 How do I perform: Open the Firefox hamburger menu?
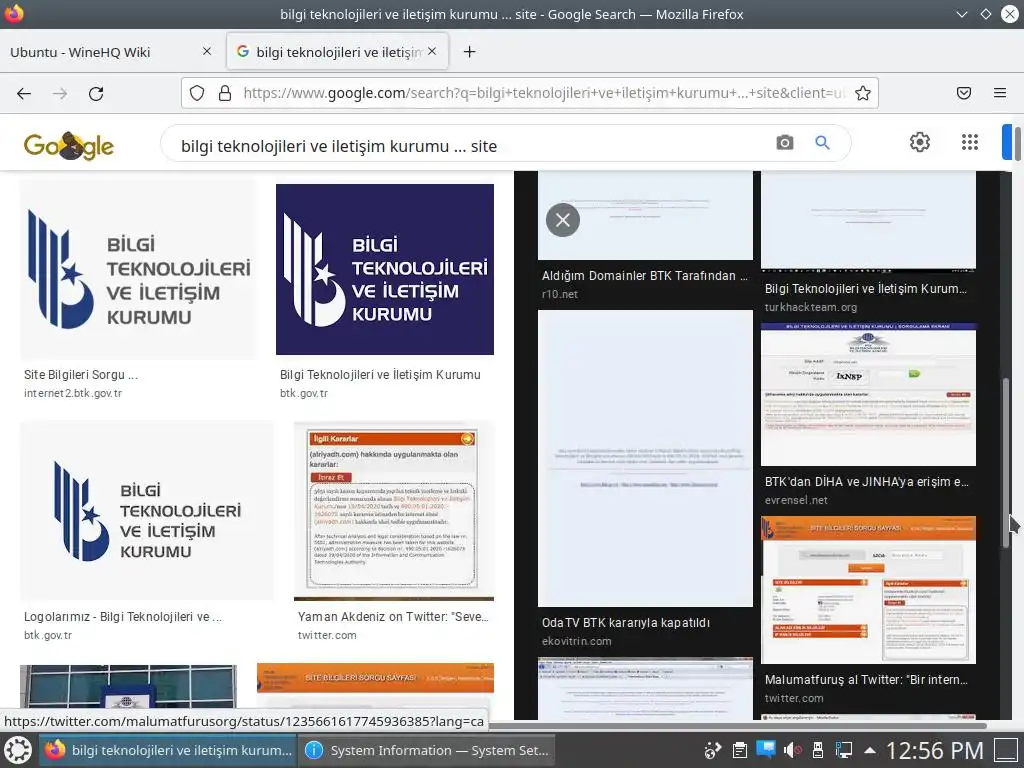[x=1000, y=93]
